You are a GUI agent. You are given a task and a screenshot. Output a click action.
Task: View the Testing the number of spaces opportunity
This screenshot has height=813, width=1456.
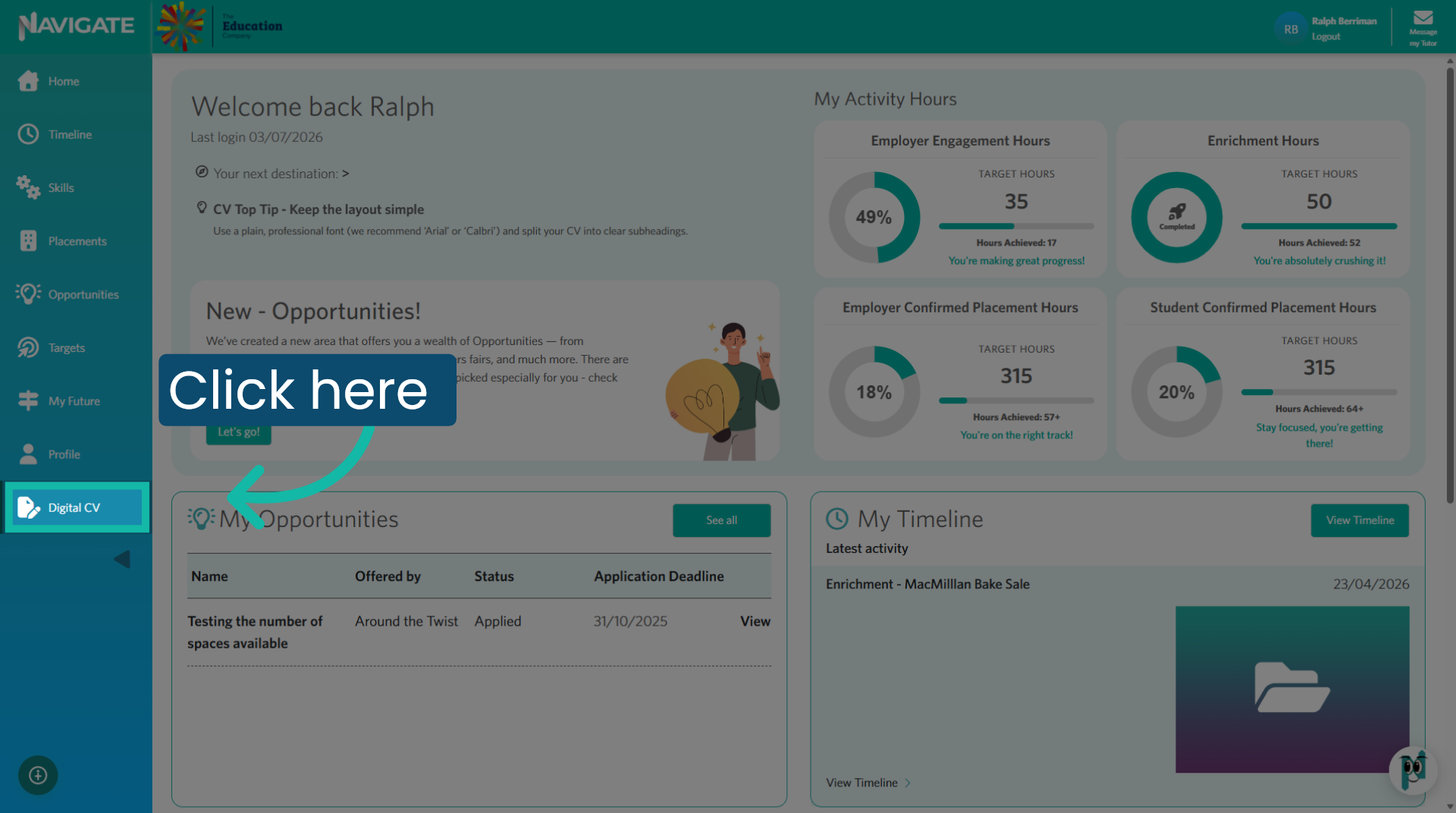click(755, 621)
